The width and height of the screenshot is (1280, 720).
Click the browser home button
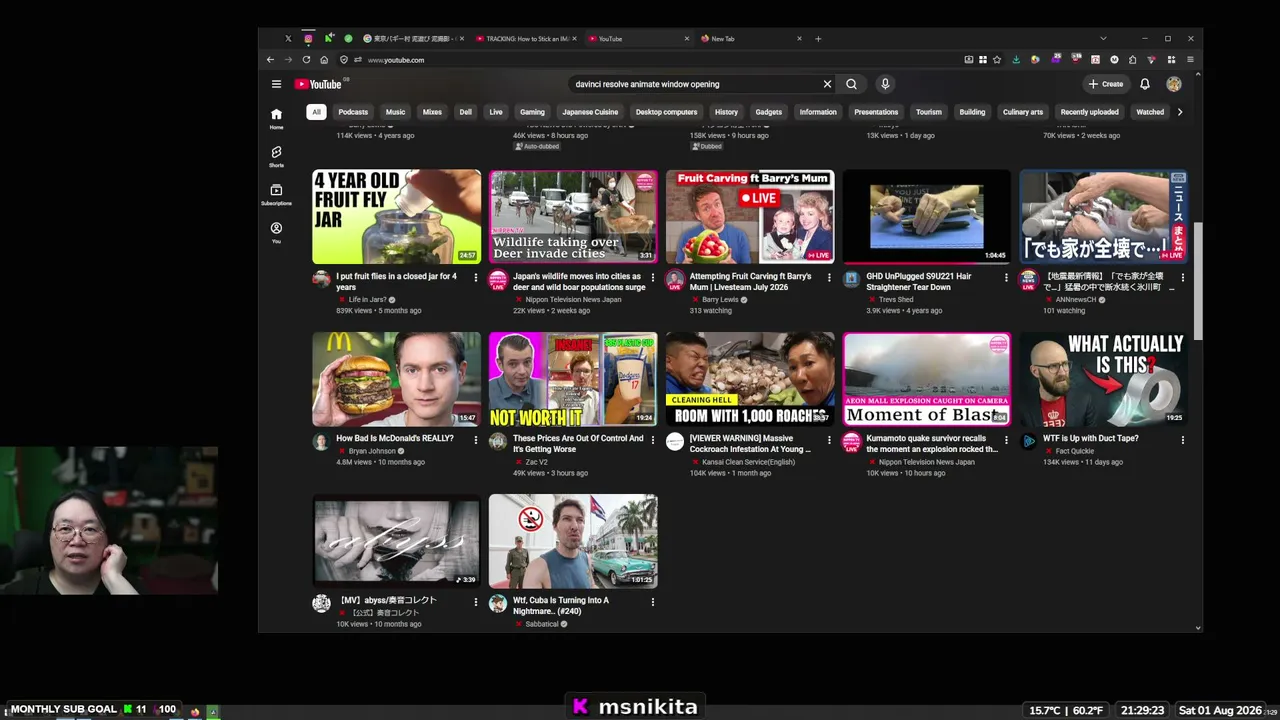click(324, 60)
